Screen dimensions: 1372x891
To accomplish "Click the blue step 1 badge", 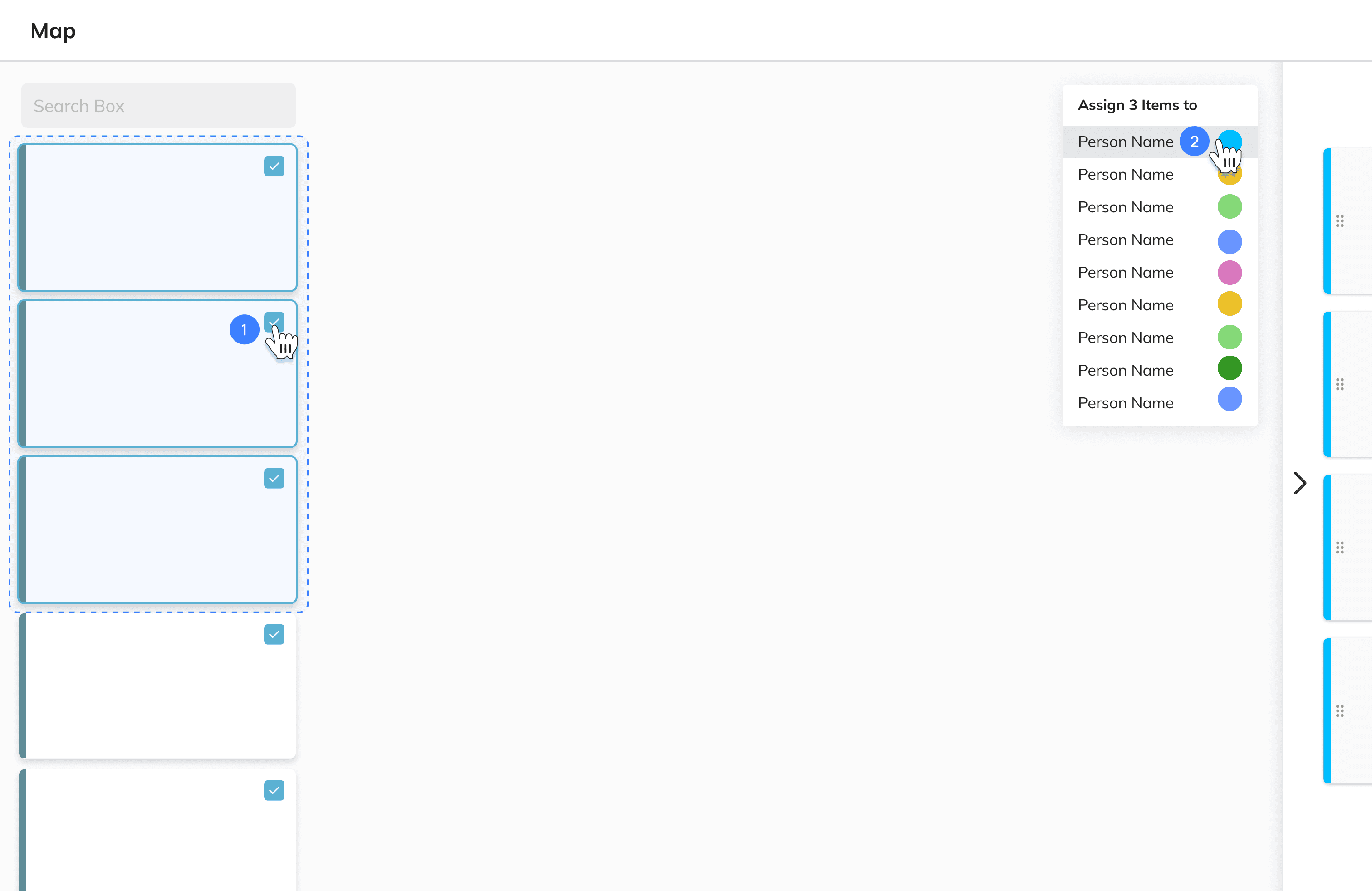I will 244,329.
